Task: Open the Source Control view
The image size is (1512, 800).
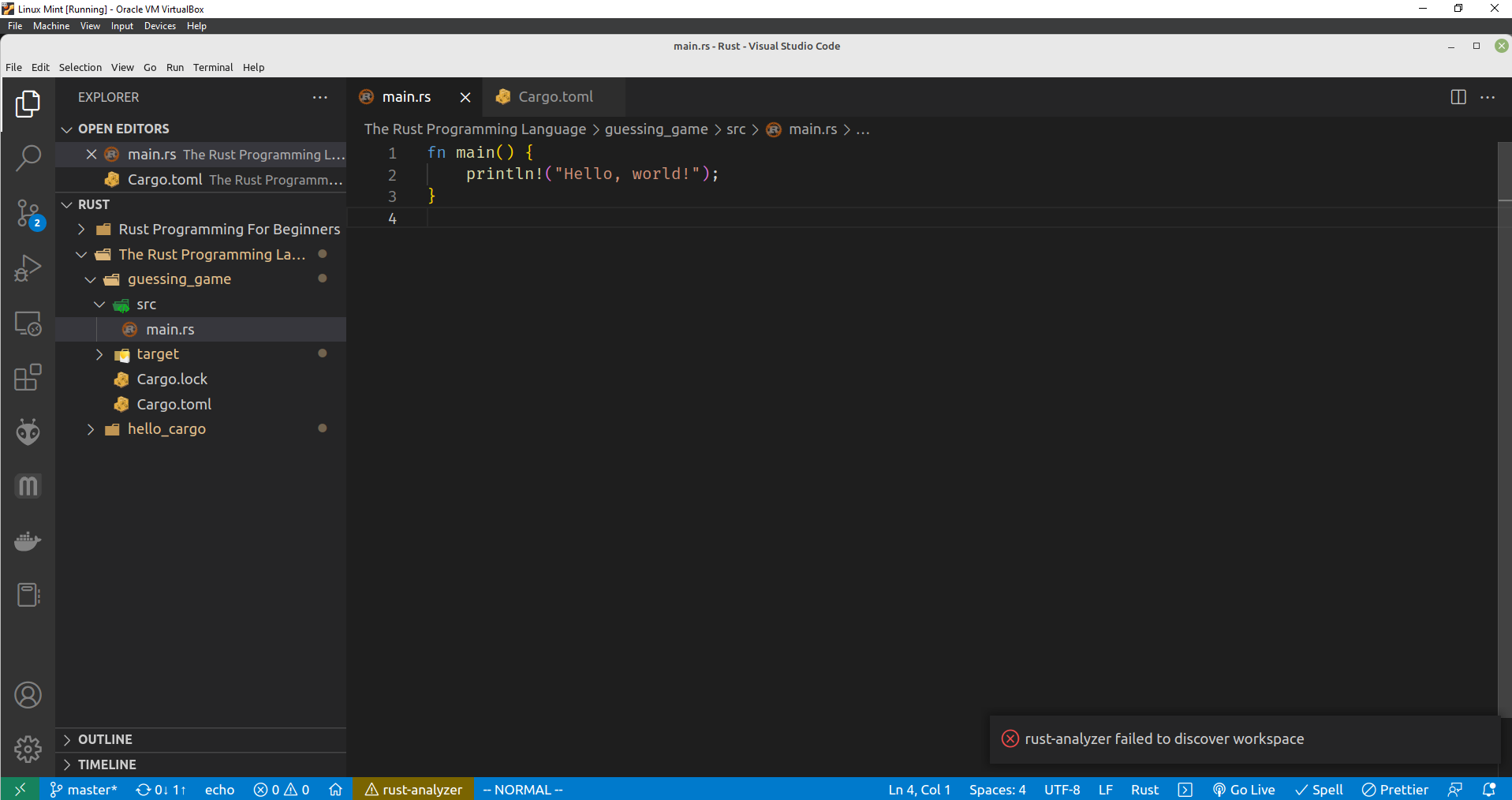Action: pyautogui.click(x=28, y=214)
